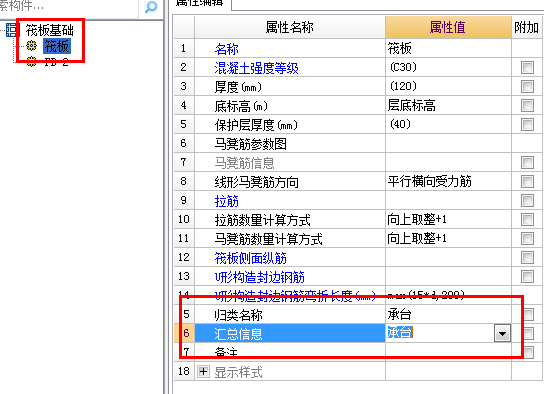
Task: Click the 附加 column header
Action: pos(527,27)
